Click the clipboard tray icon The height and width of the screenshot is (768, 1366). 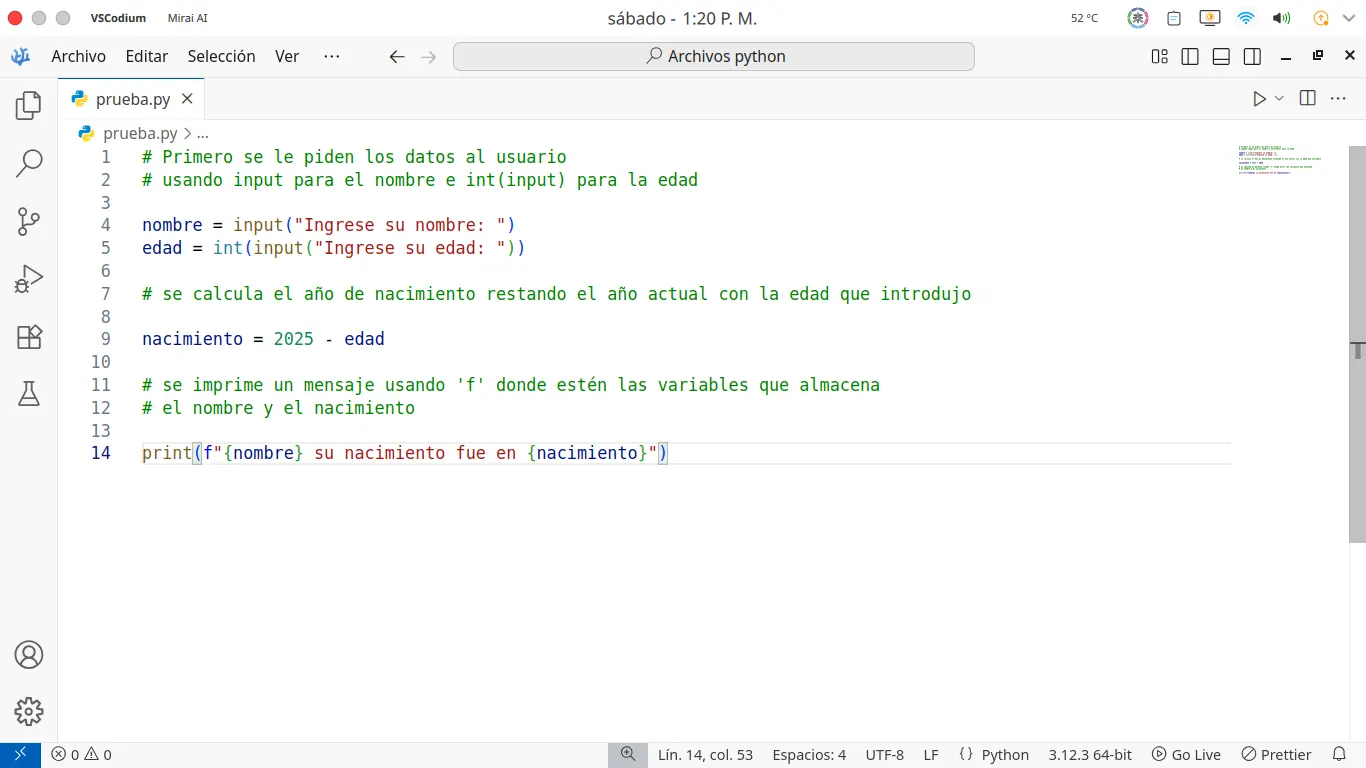coord(1174,18)
